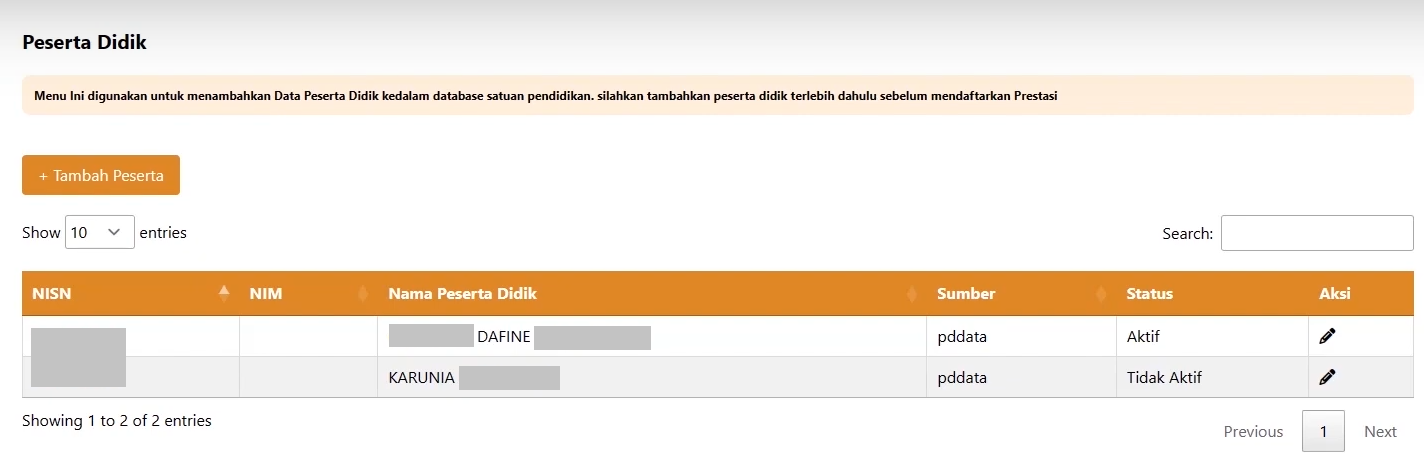The height and width of the screenshot is (460, 1424).
Task: Go to the Previous page
Action: coord(1253,431)
